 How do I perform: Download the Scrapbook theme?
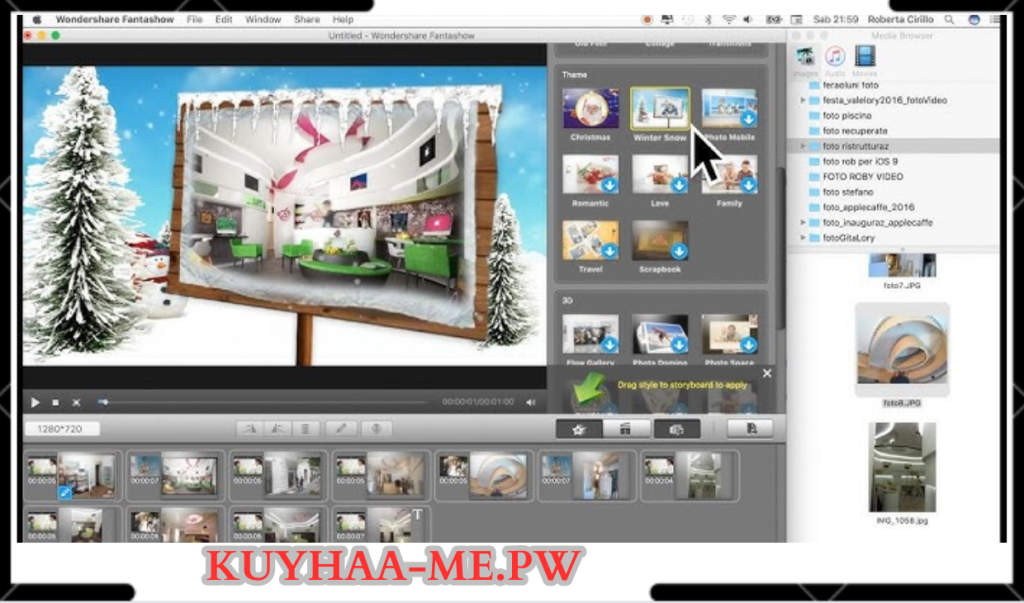click(679, 251)
